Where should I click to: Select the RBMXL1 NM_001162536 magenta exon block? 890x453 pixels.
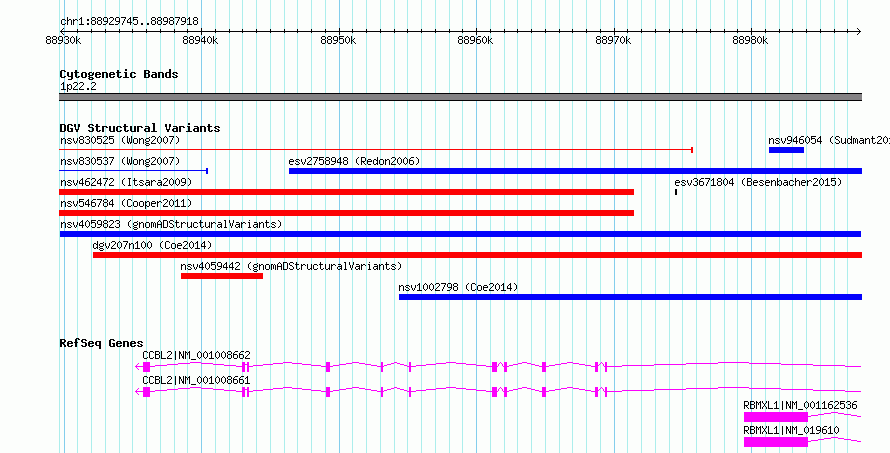[775, 417]
